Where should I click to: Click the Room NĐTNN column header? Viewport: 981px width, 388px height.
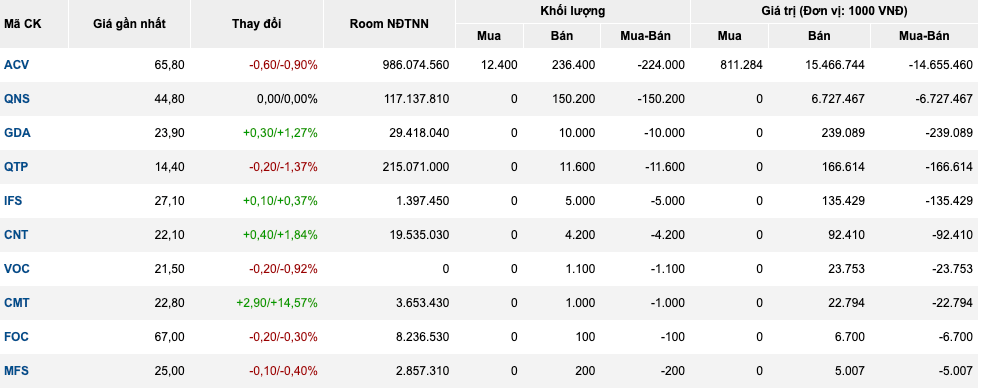389,24
